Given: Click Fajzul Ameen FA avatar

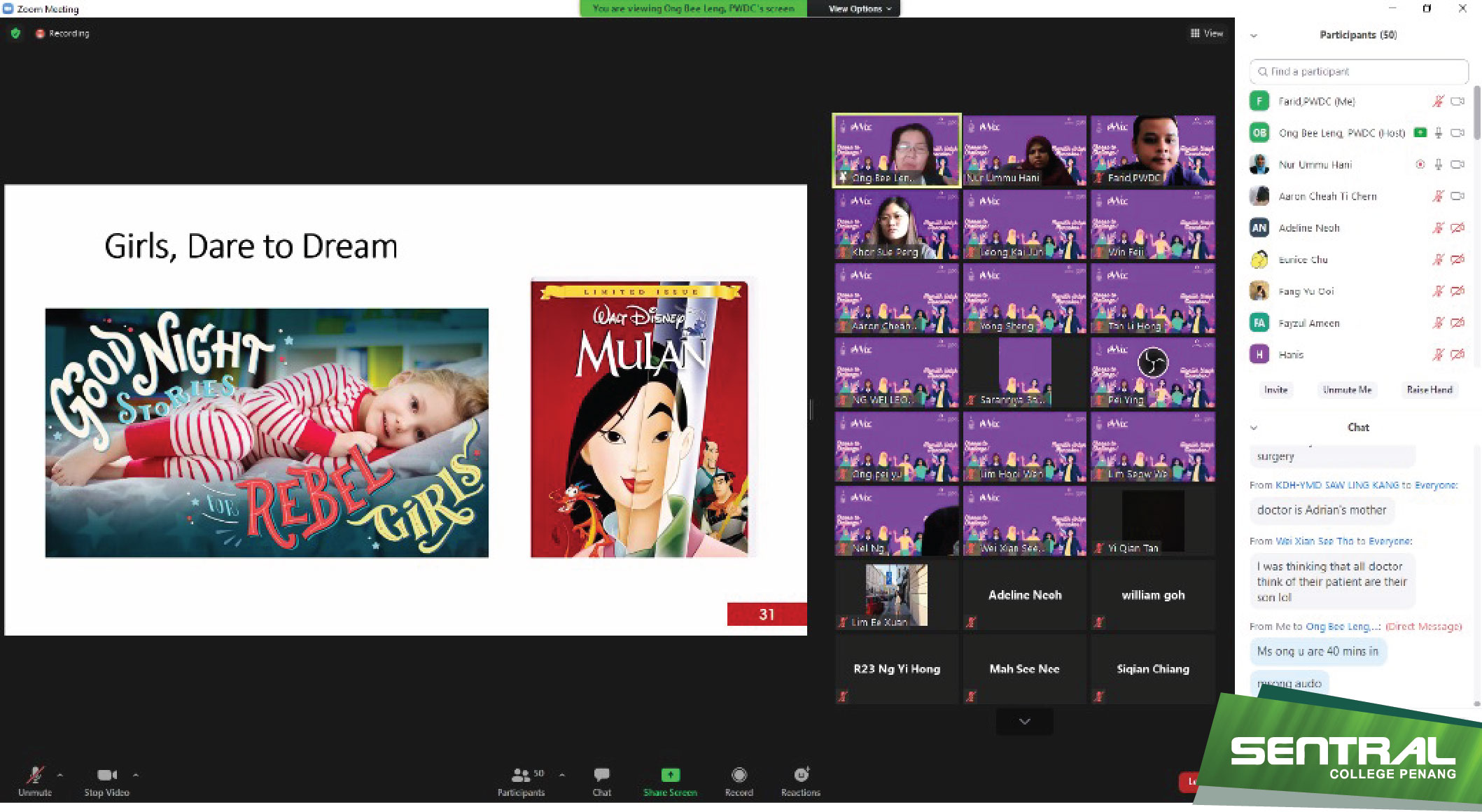Looking at the screenshot, I should [1259, 323].
